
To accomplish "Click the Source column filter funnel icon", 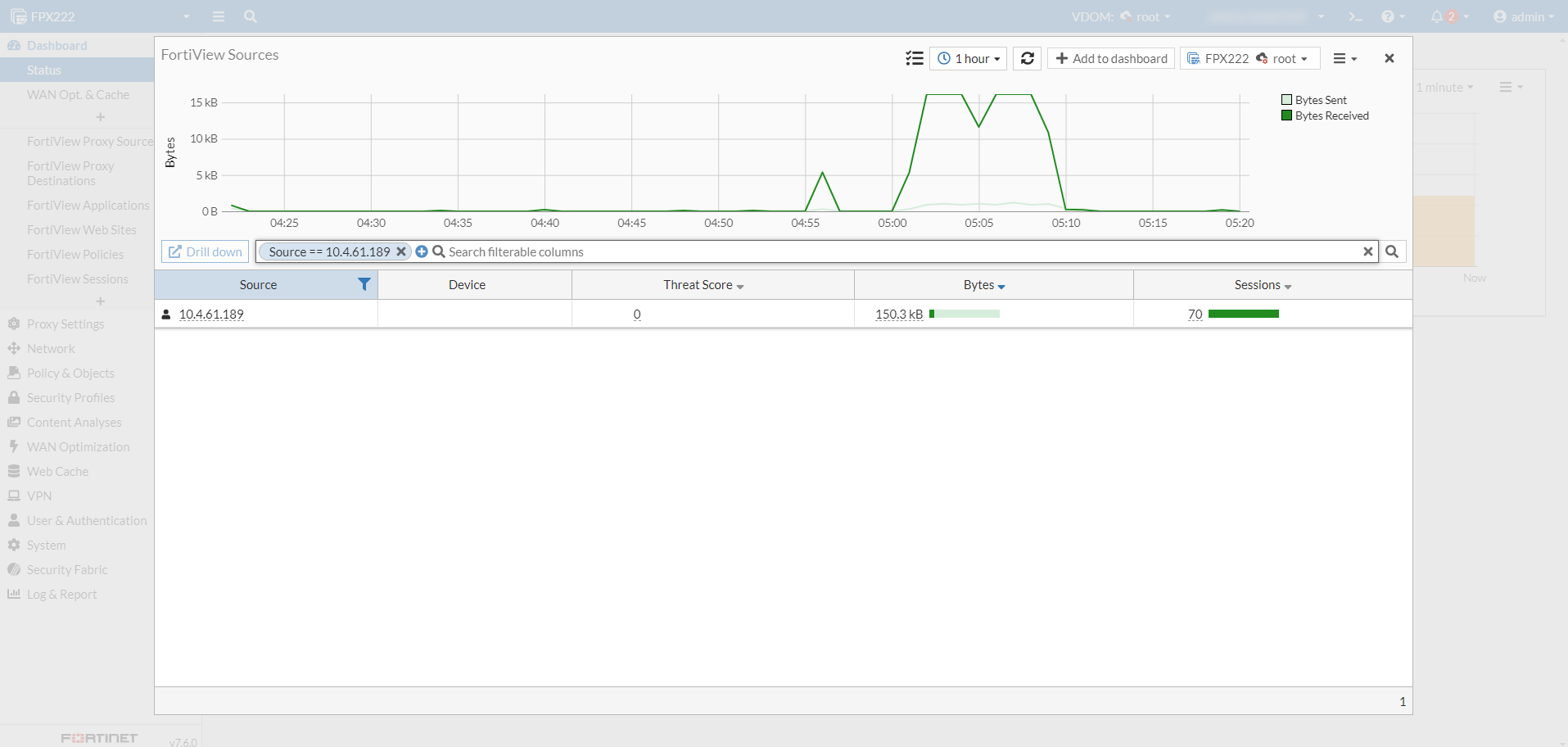I will click(364, 284).
